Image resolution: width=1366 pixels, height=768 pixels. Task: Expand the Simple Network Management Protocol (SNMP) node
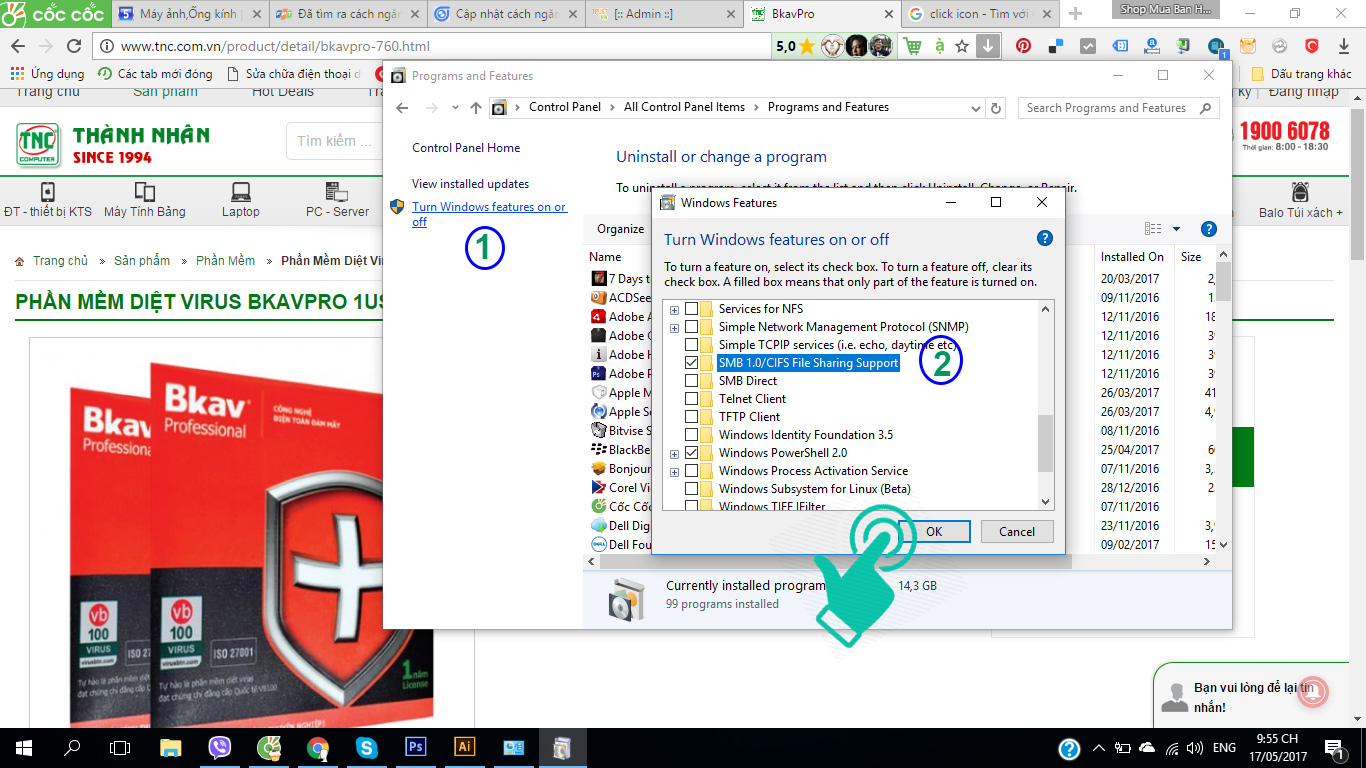[674, 328]
